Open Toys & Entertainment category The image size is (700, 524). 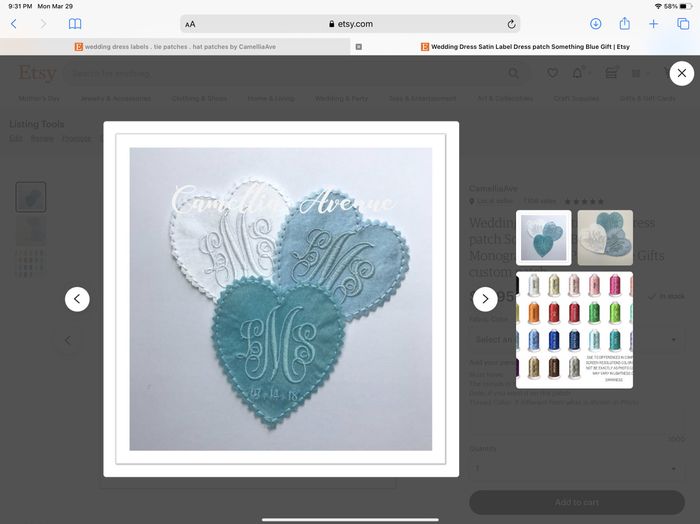(x=422, y=98)
